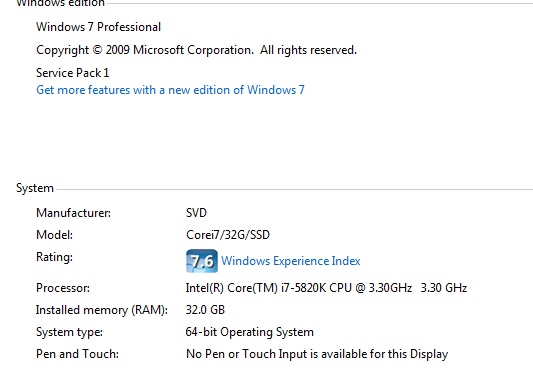The image size is (533, 378).
Task: Select the Windows 7 Professional text
Action: (99, 27)
